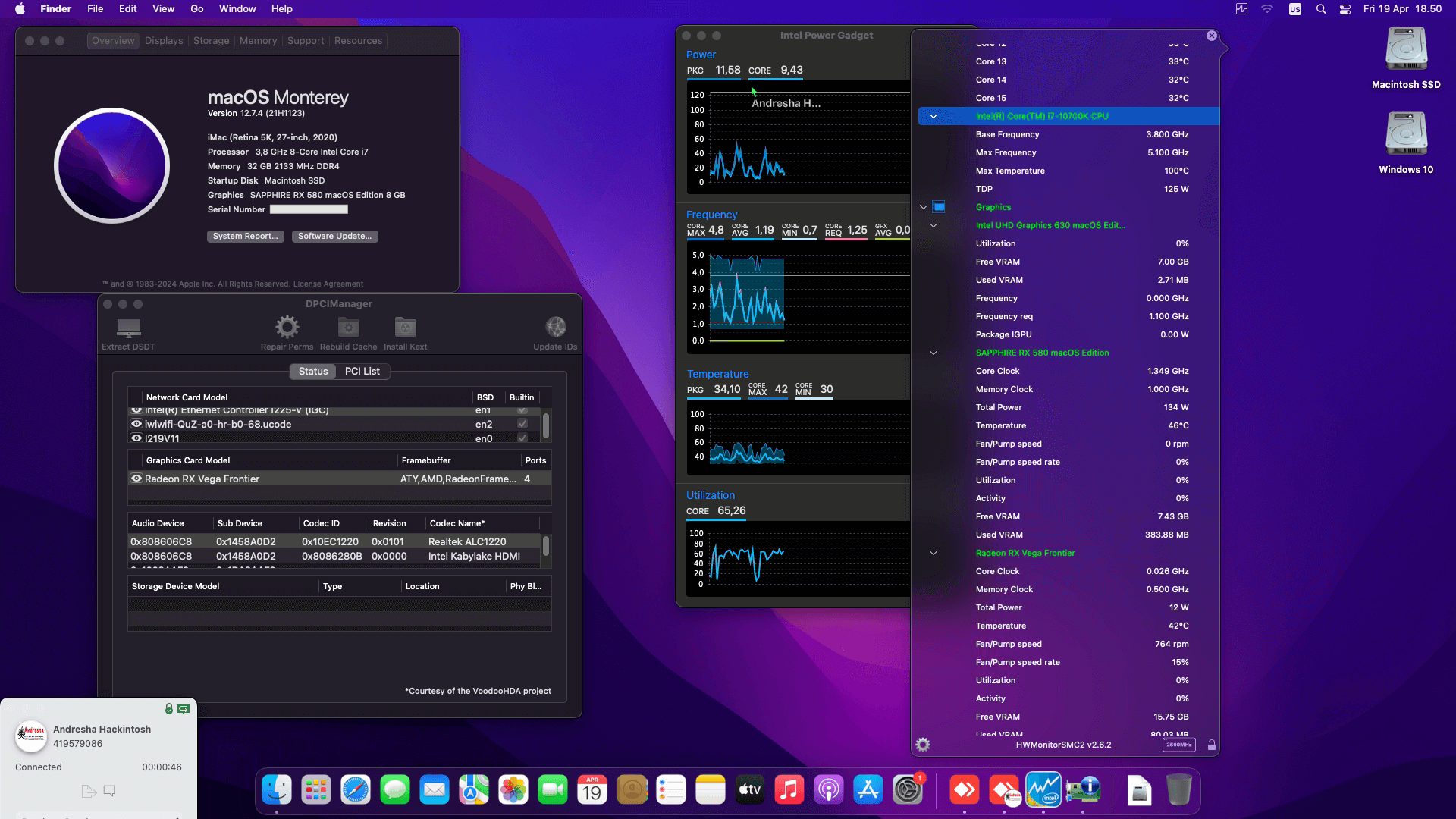Toggle Builtin checkbox for iwlwifi en2 entry
Viewport: 1456px width, 819px height.
[x=522, y=424]
